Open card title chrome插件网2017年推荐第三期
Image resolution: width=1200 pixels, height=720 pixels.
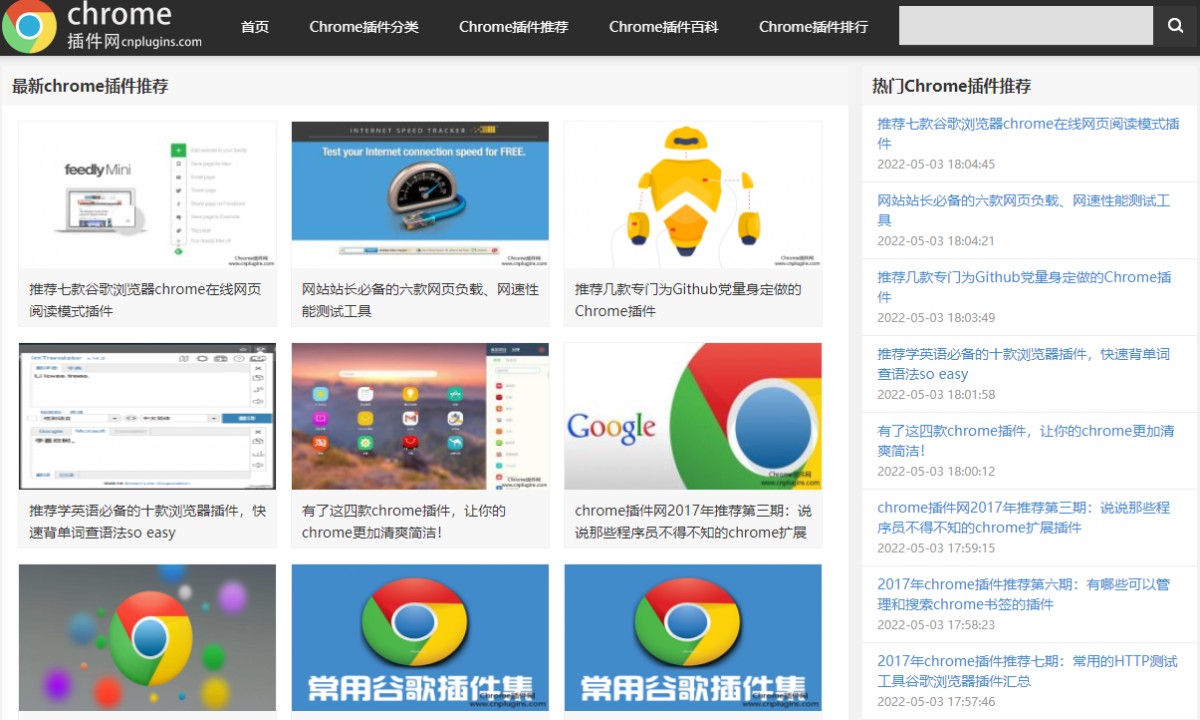pyautogui.click(x=693, y=522)
